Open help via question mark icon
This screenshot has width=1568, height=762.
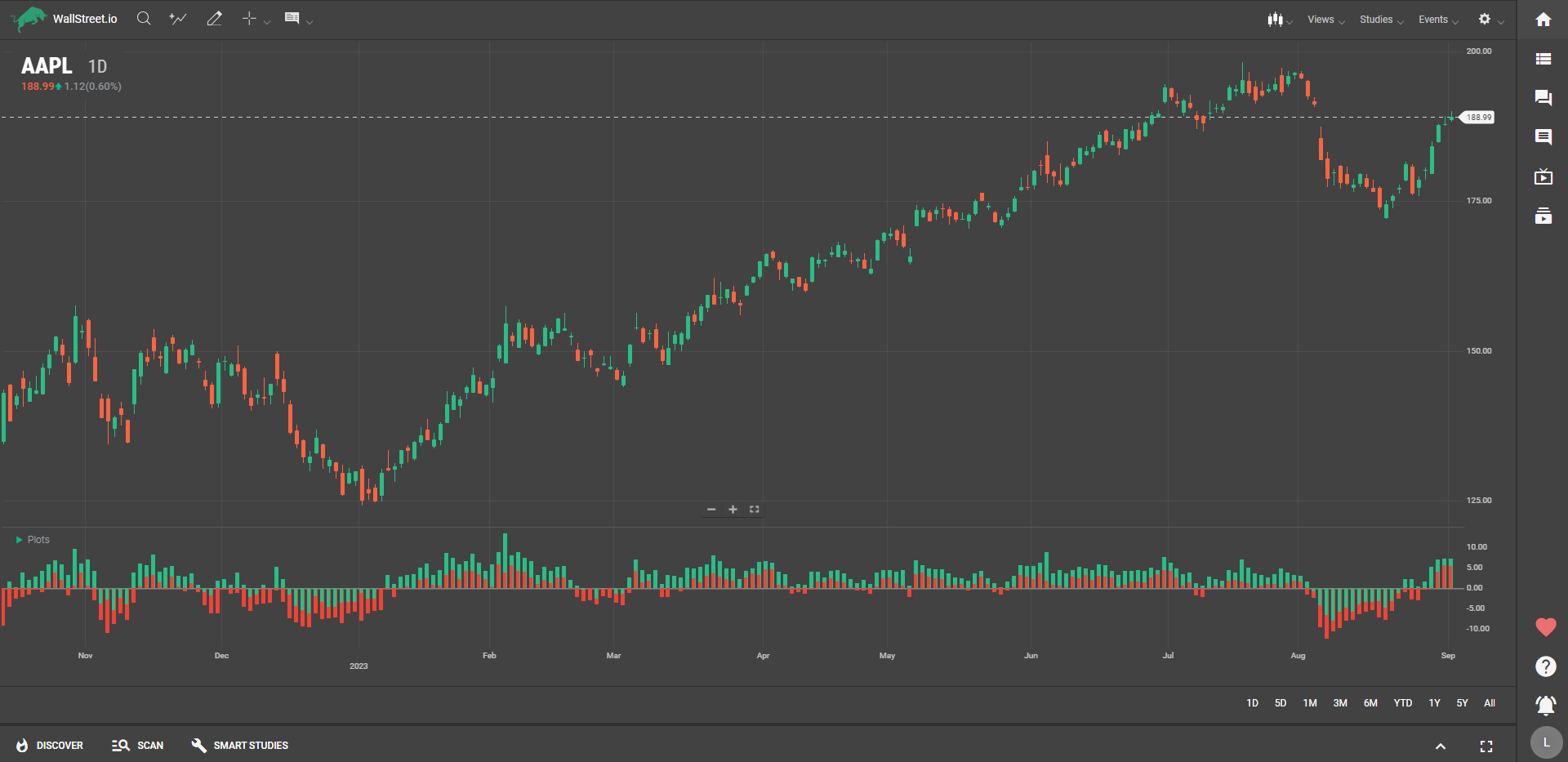(1546, 666)
